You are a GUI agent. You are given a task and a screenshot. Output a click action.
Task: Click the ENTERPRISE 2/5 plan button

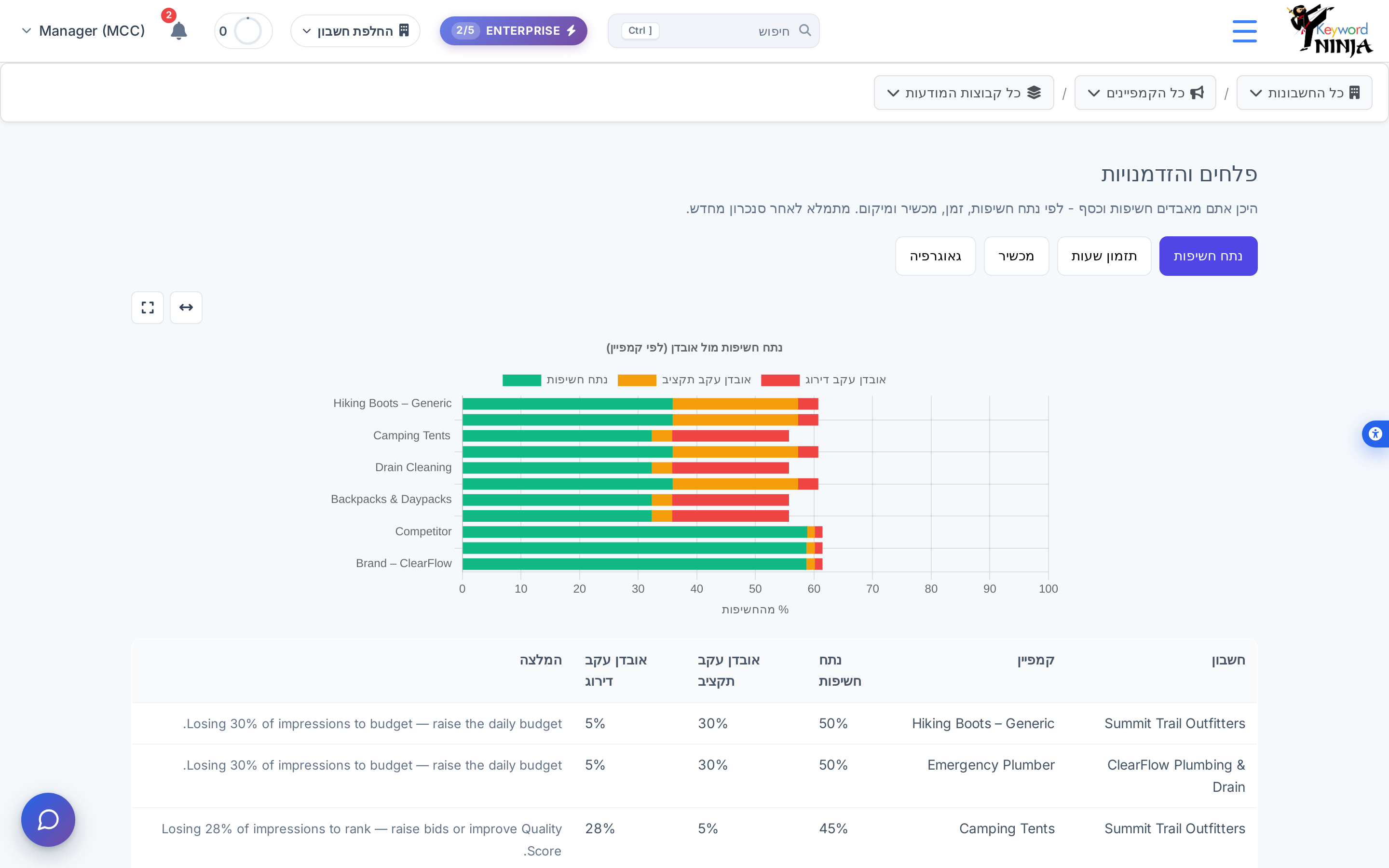513,31
